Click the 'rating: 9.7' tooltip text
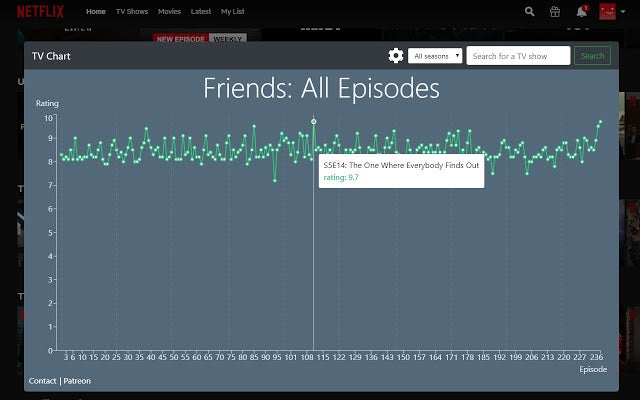This screenshot has height=400, width=640. pyautogui.click(x=341, y=177)
